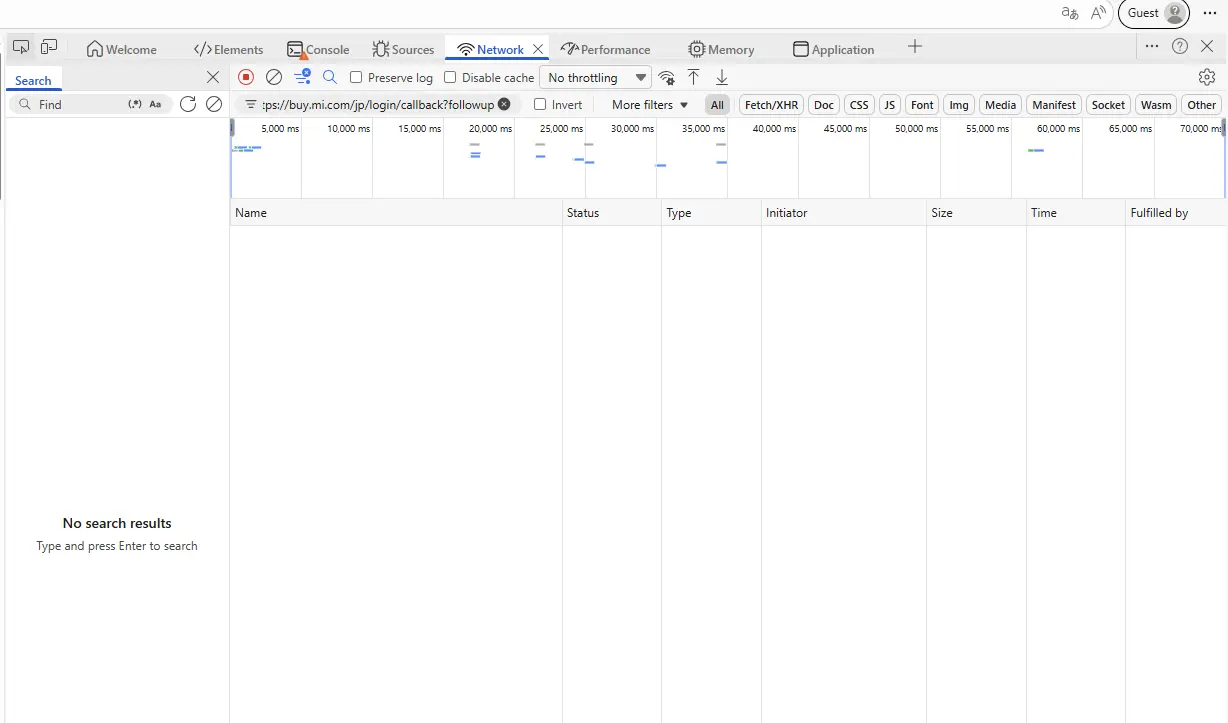The width and height of the screenshot is (1228, 723).
Task: Sort requests by Status column
Action: pyautogui.click(x=612, y=213)
